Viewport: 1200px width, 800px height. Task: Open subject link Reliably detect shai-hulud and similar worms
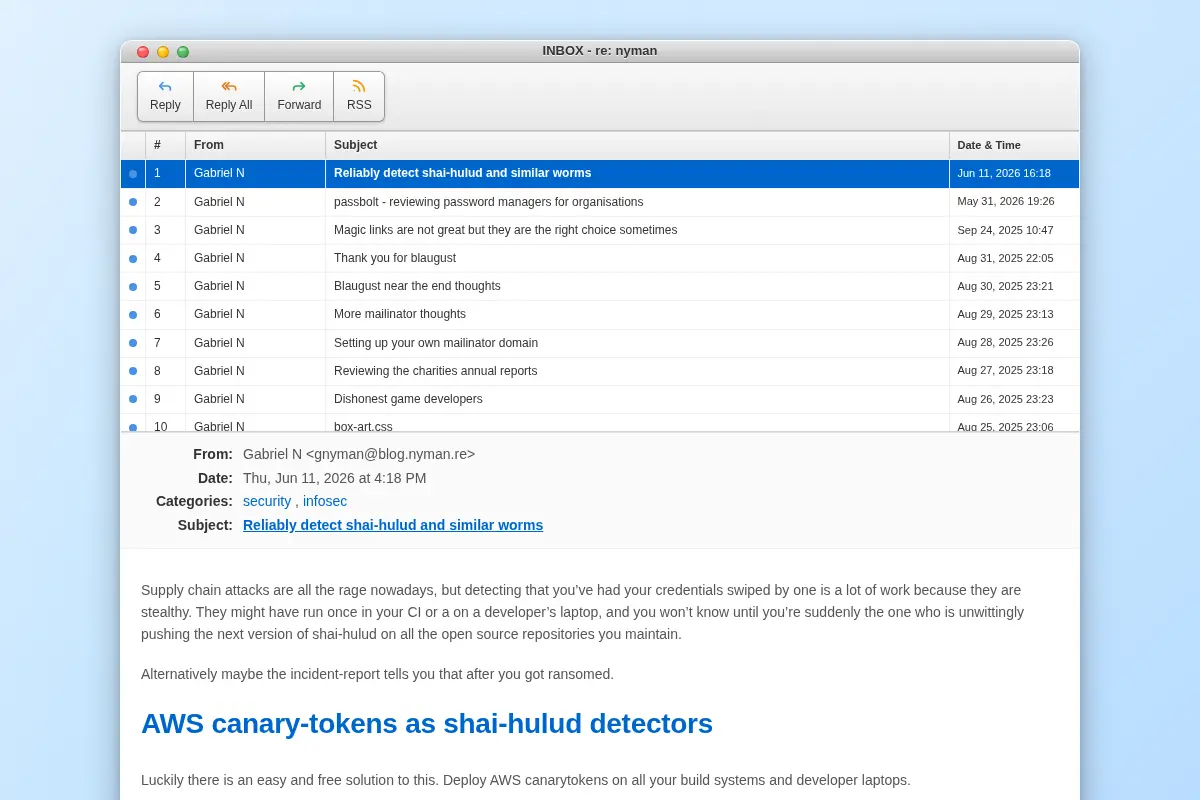pos(393,525)
